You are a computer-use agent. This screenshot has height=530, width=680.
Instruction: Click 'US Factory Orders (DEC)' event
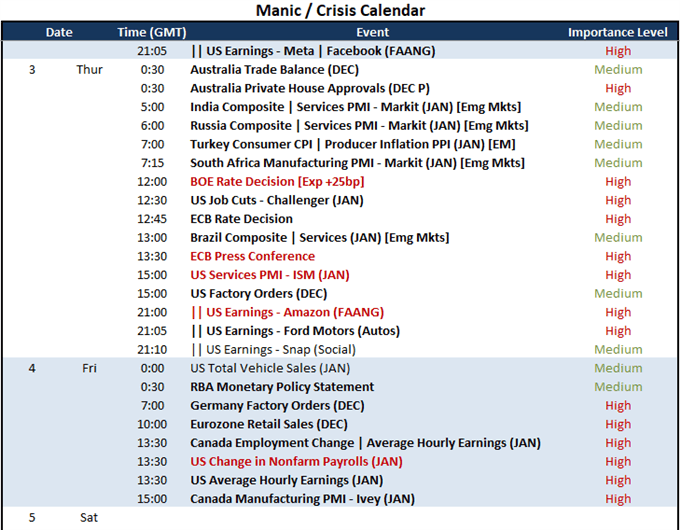pos(258,293)
